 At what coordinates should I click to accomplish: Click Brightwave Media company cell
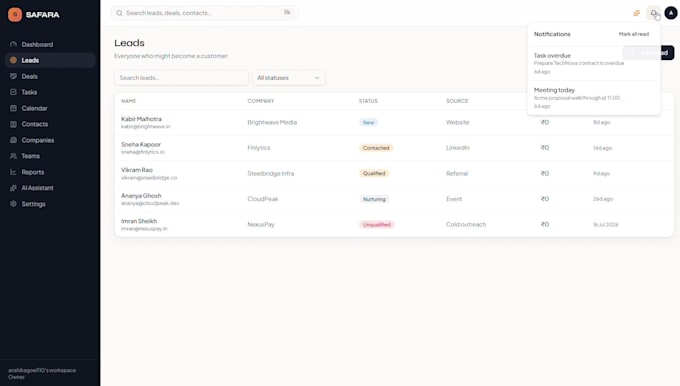point(272,122)
